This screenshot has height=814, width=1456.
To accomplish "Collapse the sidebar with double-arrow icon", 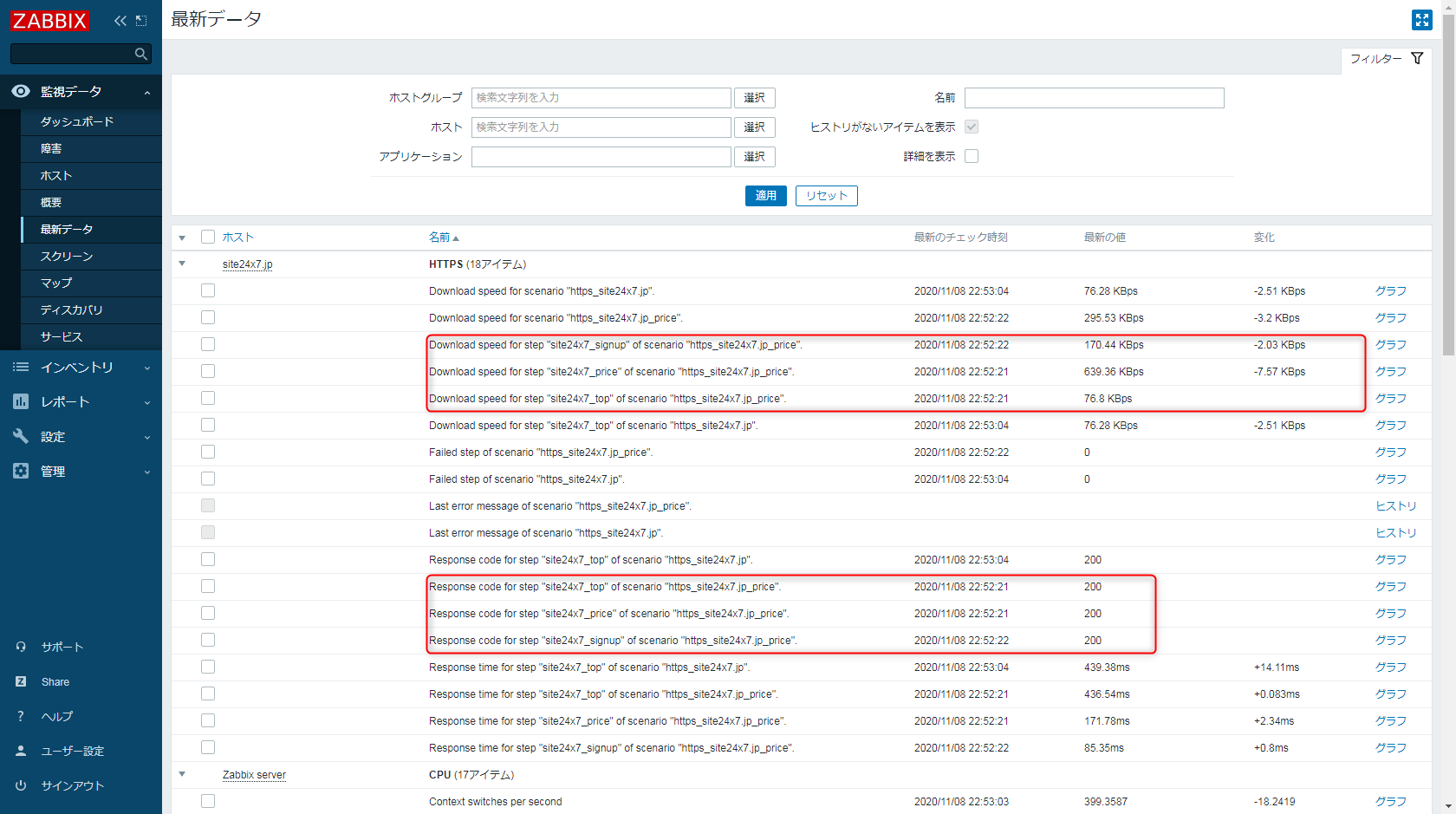I will (120, 21).
